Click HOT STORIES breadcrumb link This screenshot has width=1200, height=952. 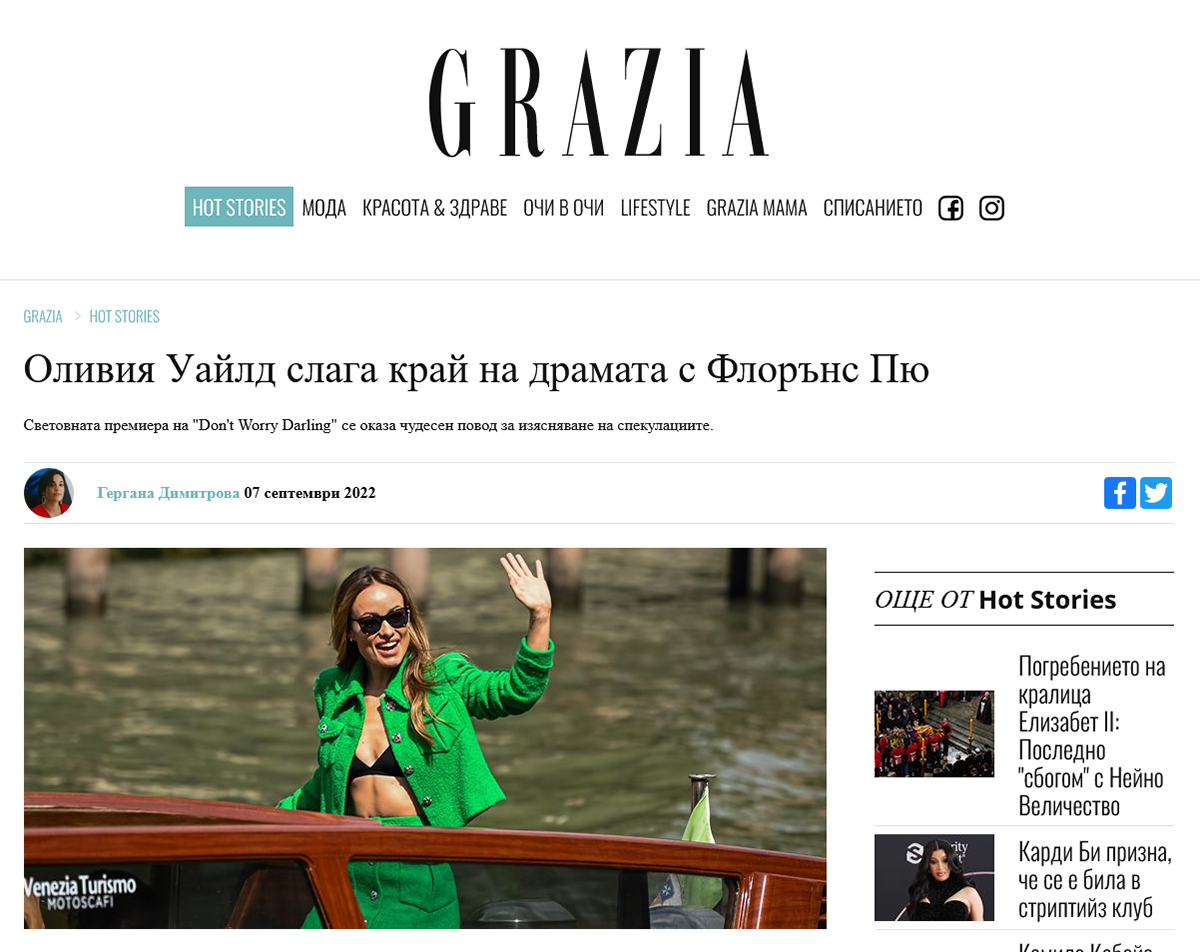(125, 317)
